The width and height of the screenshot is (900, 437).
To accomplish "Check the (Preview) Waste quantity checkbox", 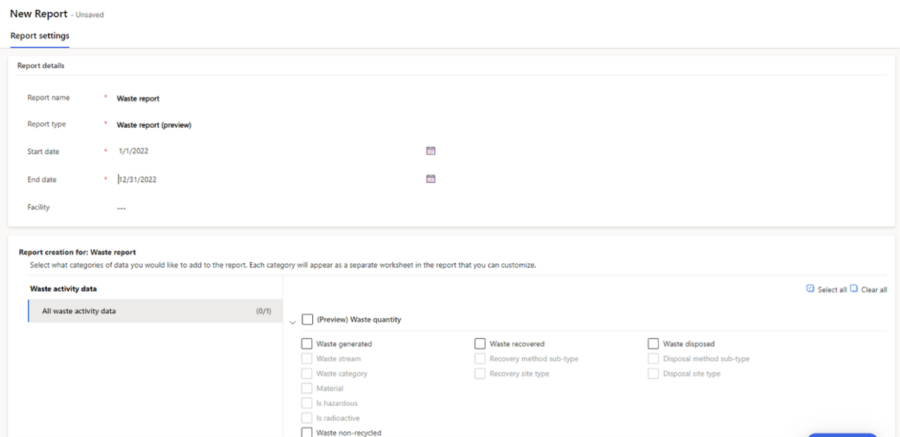I will click(307, 319).
